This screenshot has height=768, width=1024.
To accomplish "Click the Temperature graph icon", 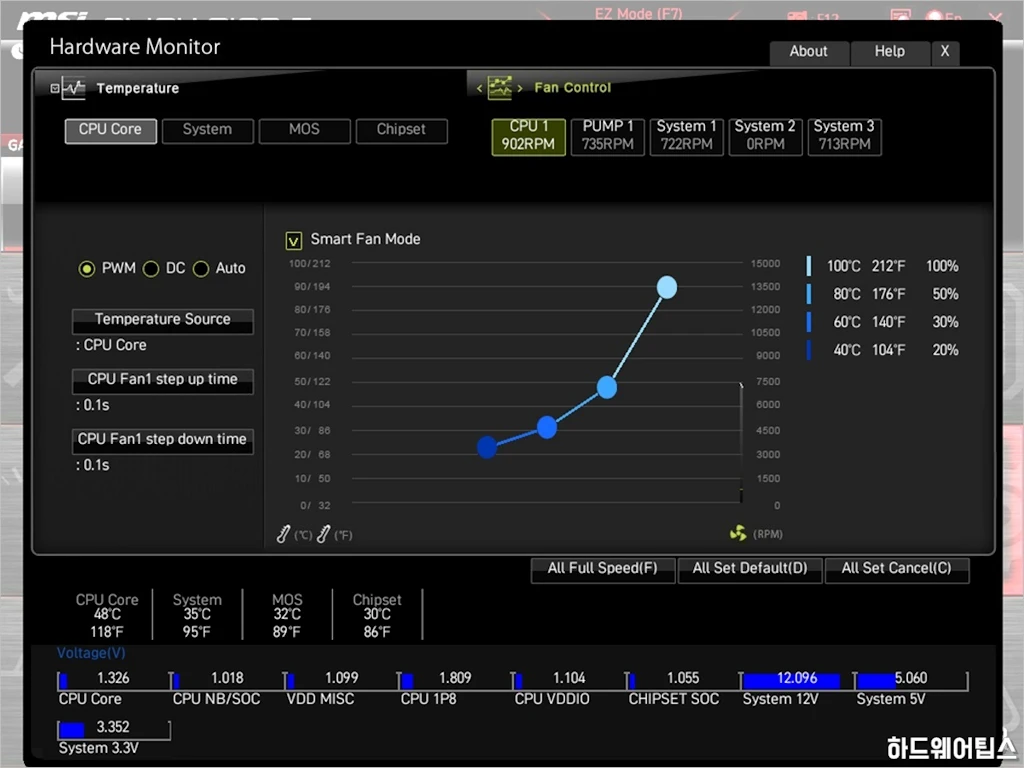I will coord(73,88).
